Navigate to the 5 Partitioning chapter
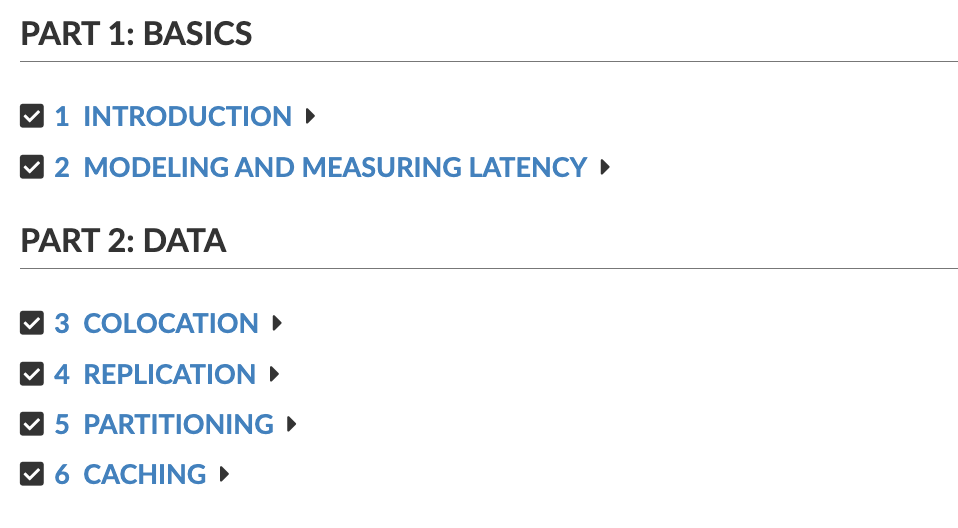This screenshot has width=958, height=528. point(164,424)
